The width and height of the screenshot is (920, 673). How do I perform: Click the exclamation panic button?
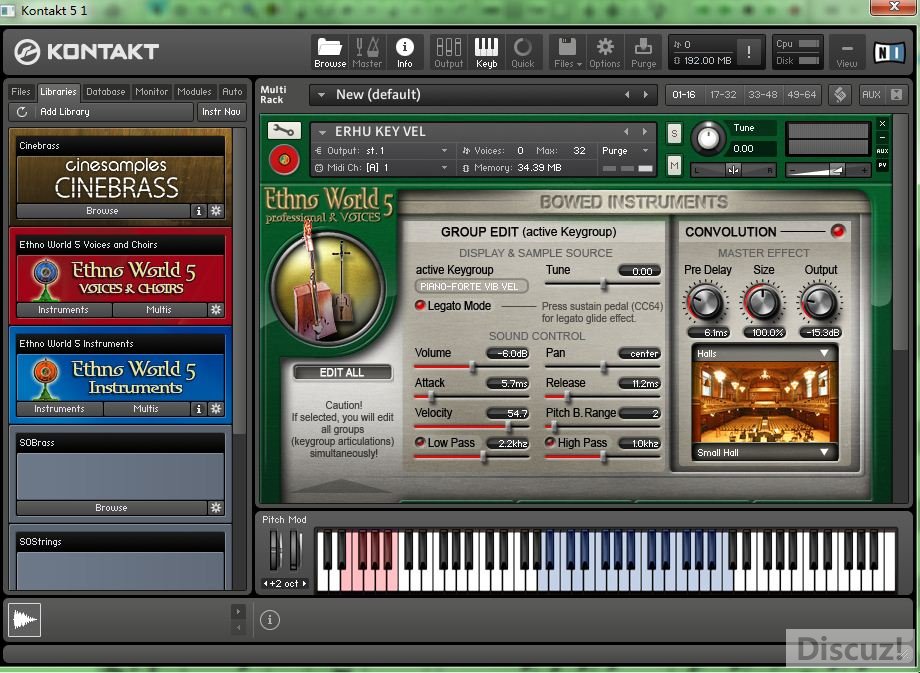749,52
